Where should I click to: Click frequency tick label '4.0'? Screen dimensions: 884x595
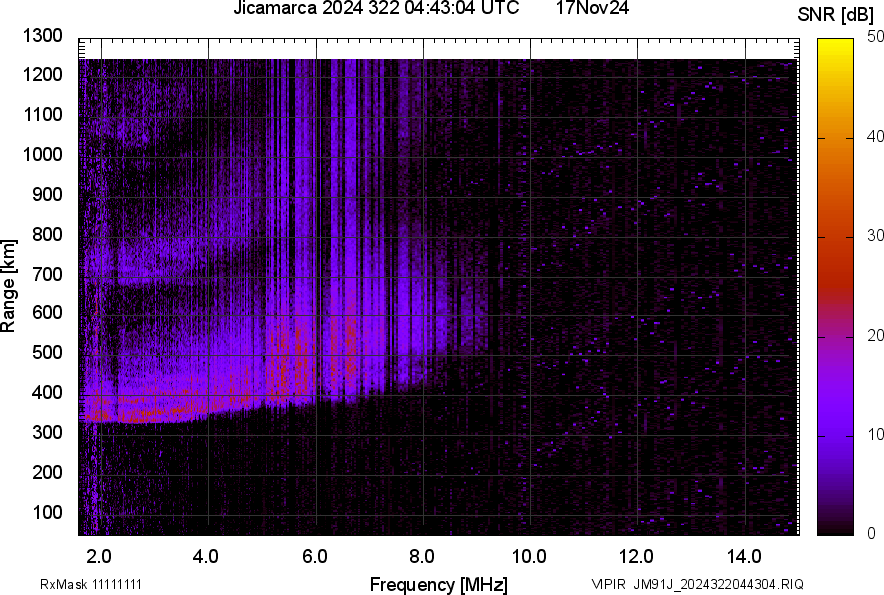click(x=205, y=557)
